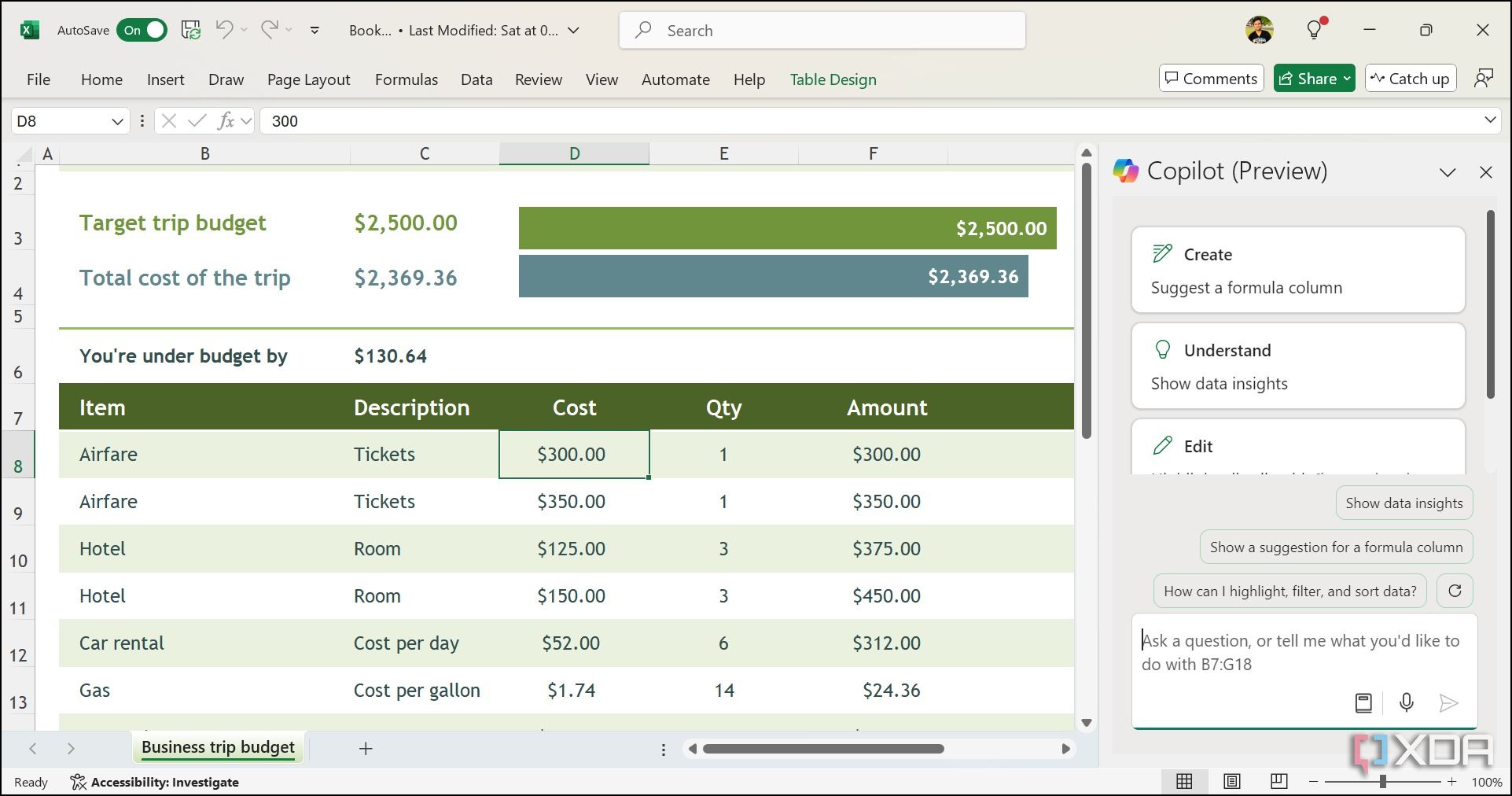Screen dimensions: 1512x796
Task: Click the Undo arrow icon
Action: tap(224, 30)
